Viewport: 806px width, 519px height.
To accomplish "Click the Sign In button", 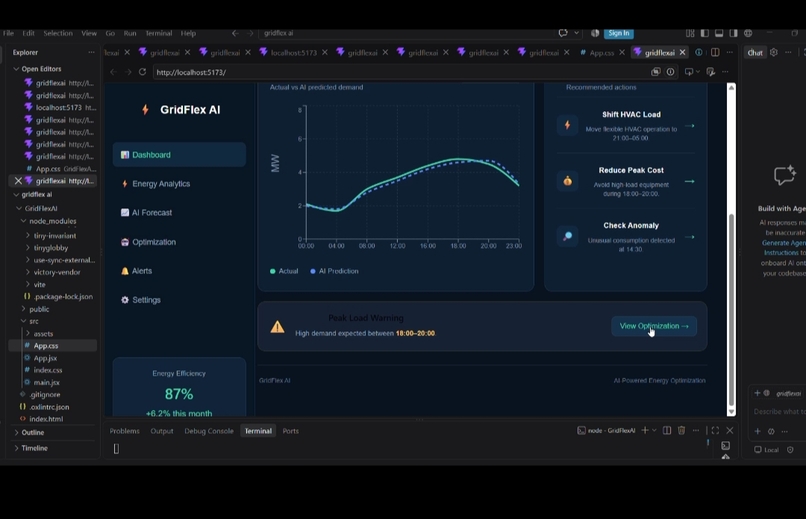I will click(619, 33).
